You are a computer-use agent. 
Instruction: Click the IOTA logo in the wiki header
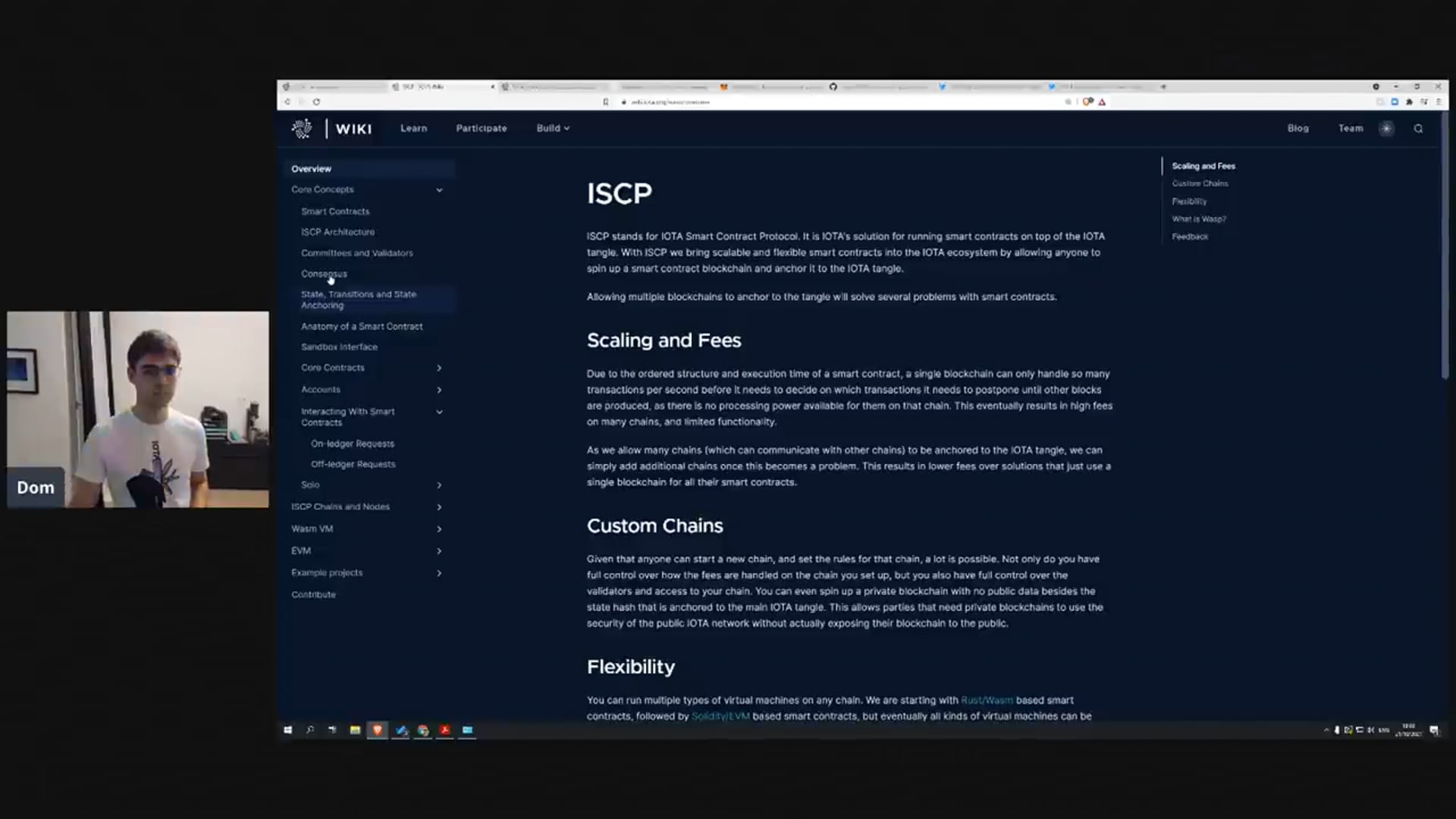tap(302, 128)
